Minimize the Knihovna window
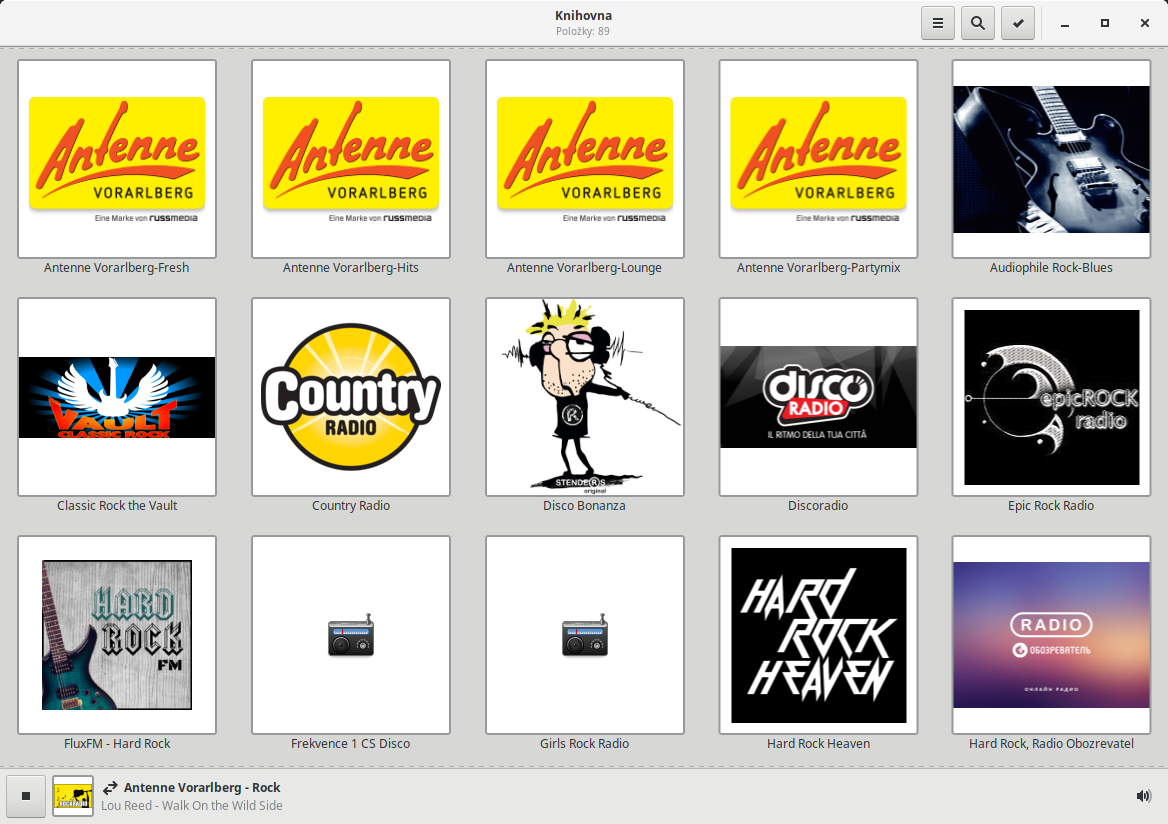This screenshot has width=1168, height=824. [x=1065, y=24]
